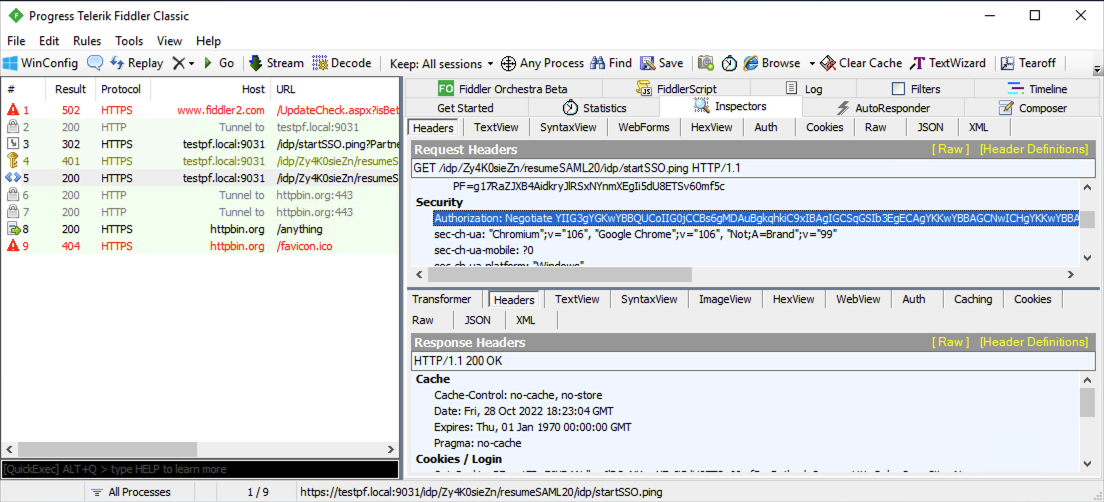
Task: Switch to the Filters tab
Action: coord(916,89)
